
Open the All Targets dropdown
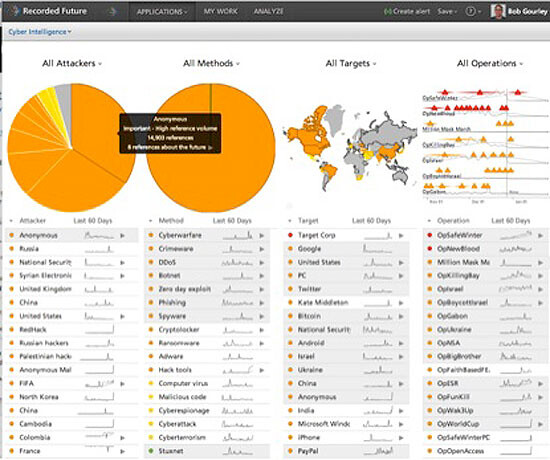[x=351, y=64]
